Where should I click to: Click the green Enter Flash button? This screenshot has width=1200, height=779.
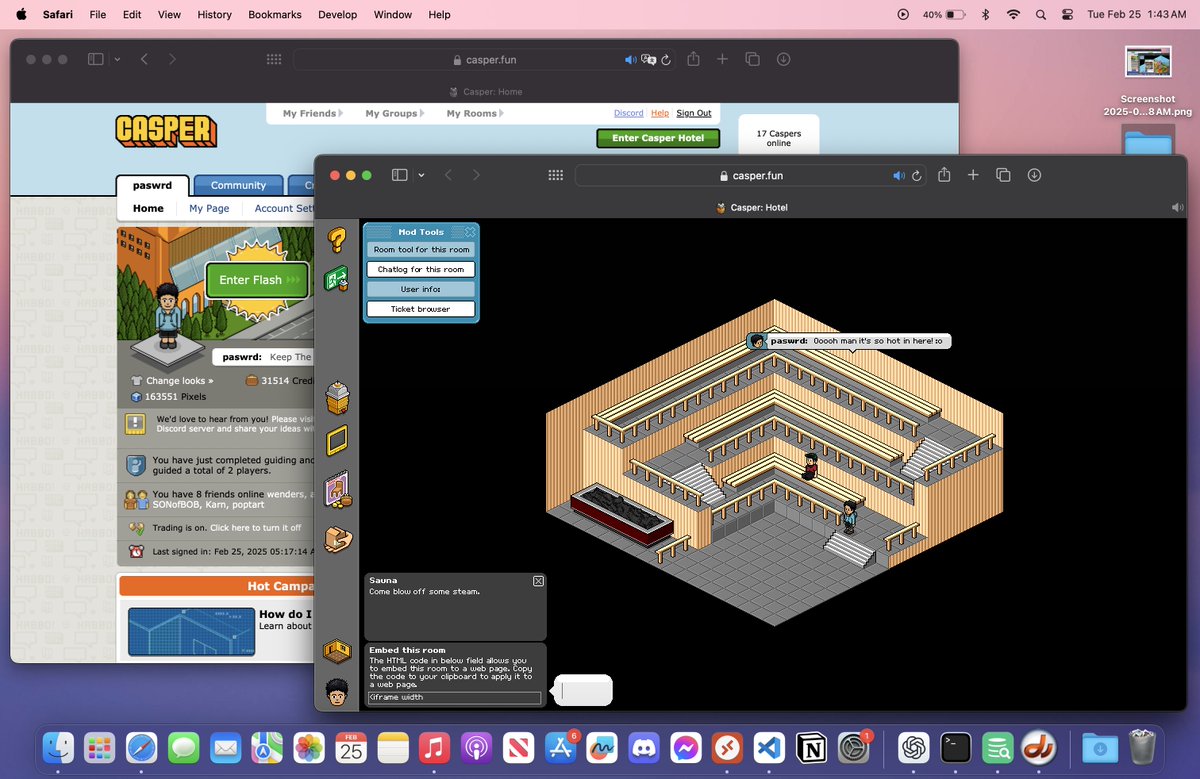click(x=258, y=280)
